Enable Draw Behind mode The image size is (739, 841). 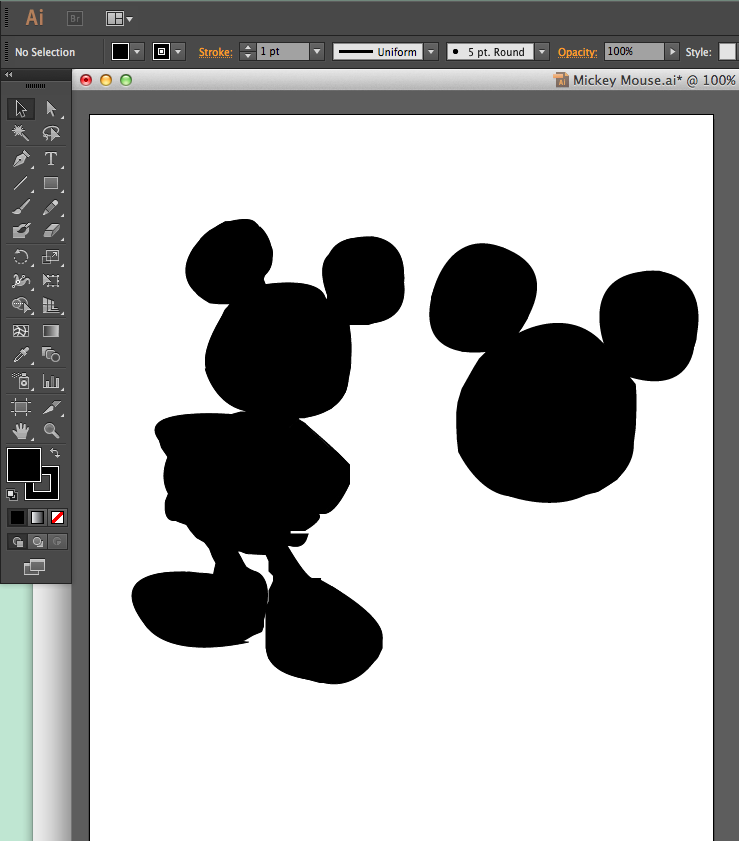pos(38,542)
